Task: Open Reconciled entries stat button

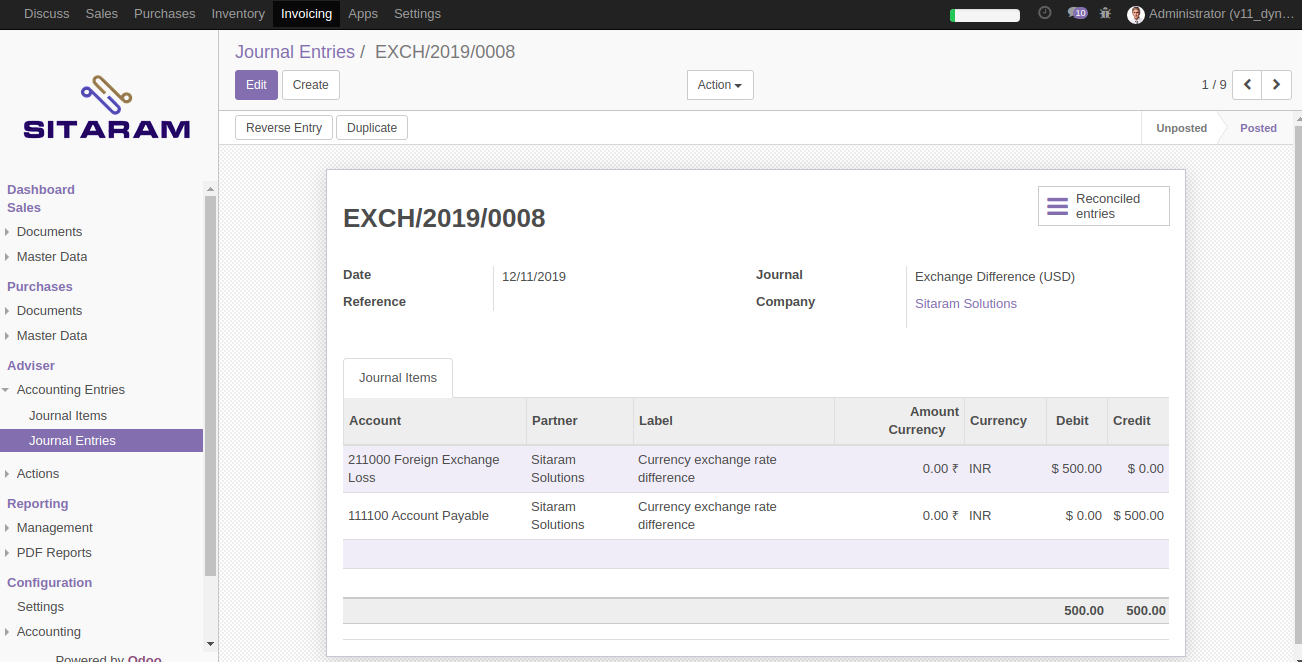Action: (1104, 206)
